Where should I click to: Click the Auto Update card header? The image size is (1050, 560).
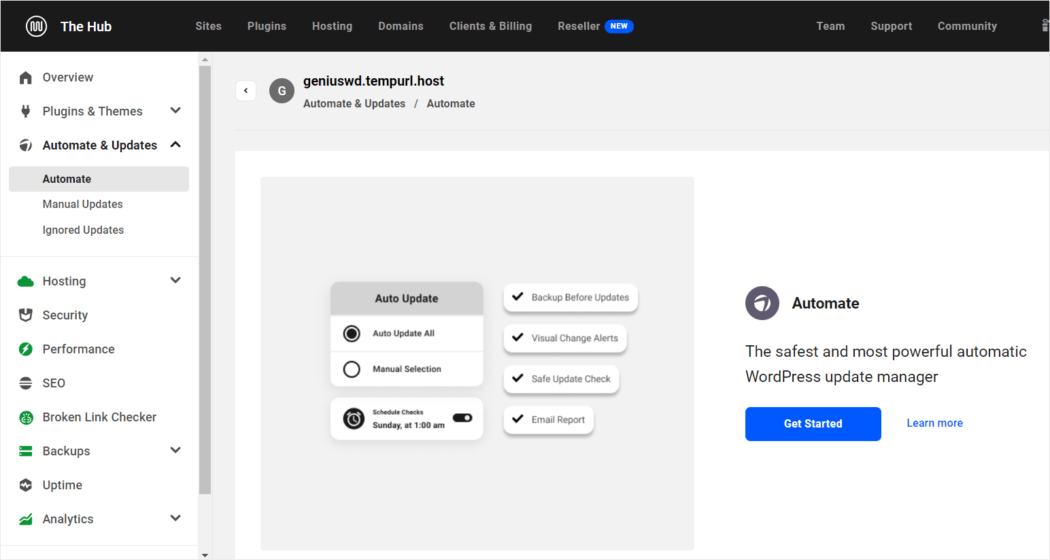406,299
